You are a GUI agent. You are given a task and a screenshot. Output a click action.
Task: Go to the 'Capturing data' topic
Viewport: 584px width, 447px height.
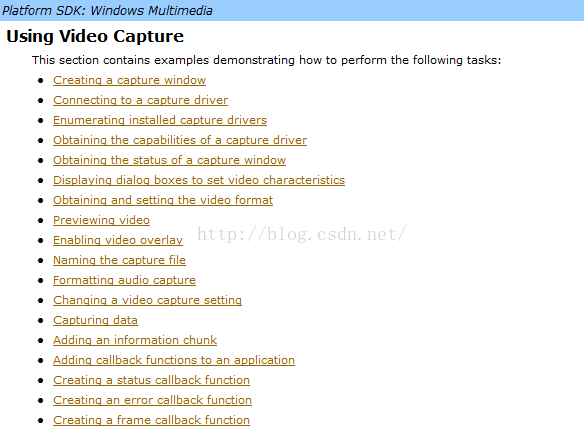coord(95,320)
